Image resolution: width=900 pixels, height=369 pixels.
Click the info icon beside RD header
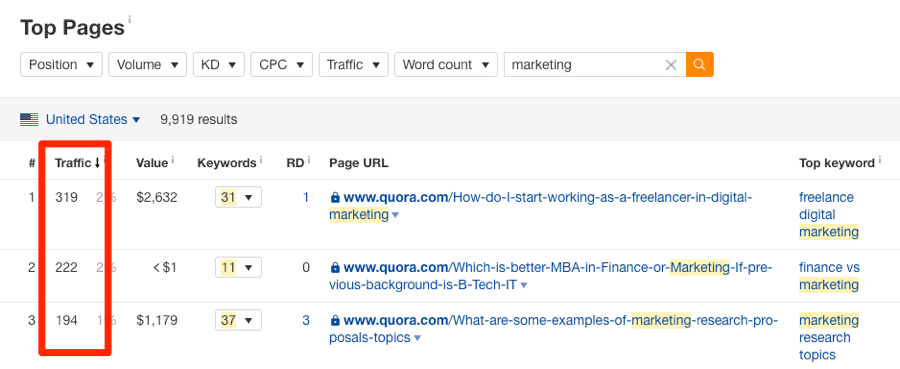308,160
